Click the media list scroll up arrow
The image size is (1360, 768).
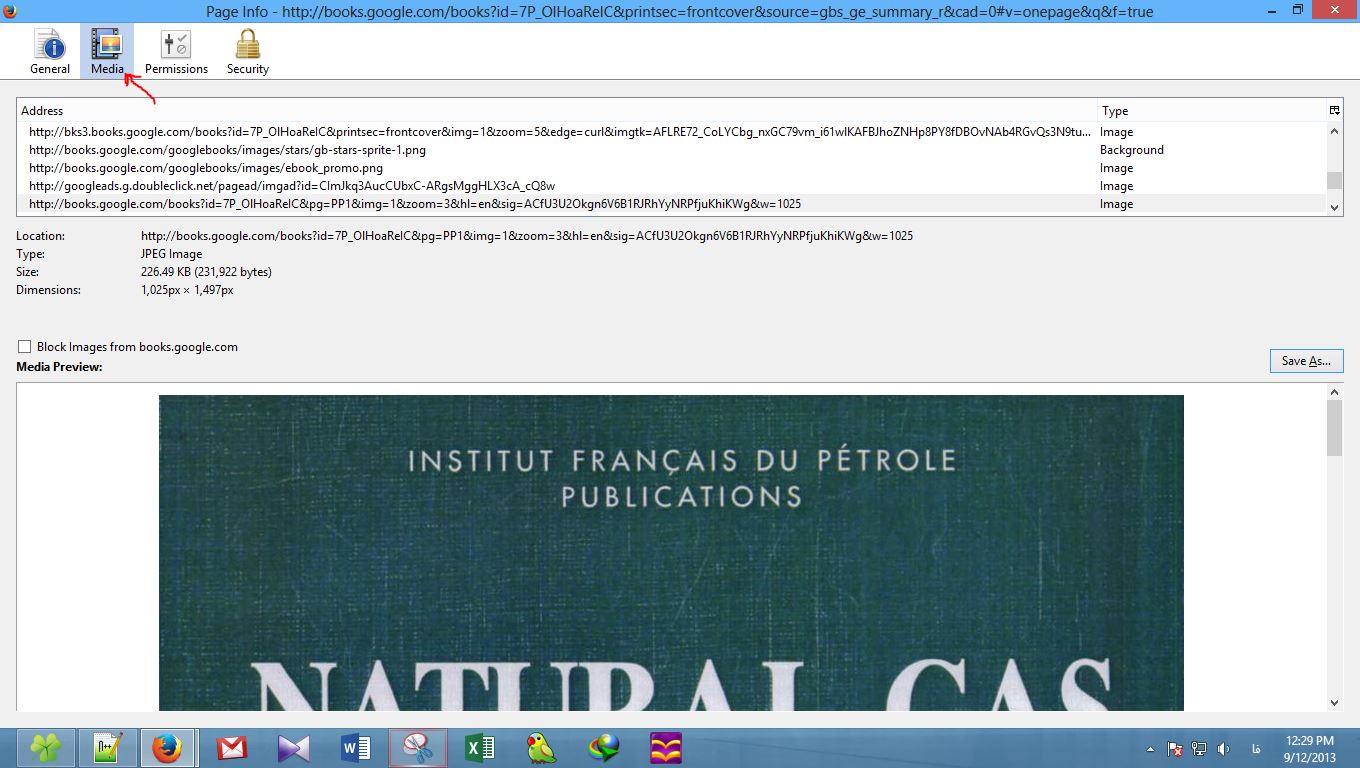point(1334,131)
